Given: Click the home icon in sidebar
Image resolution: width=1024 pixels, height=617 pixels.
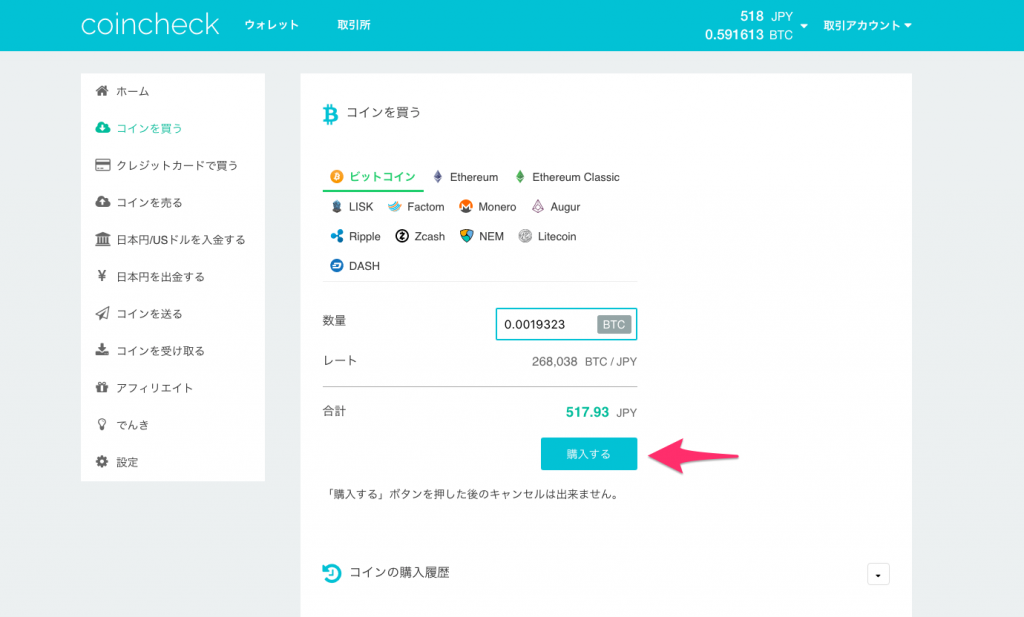Looking at the screenshot, I should tap(102, 91).
